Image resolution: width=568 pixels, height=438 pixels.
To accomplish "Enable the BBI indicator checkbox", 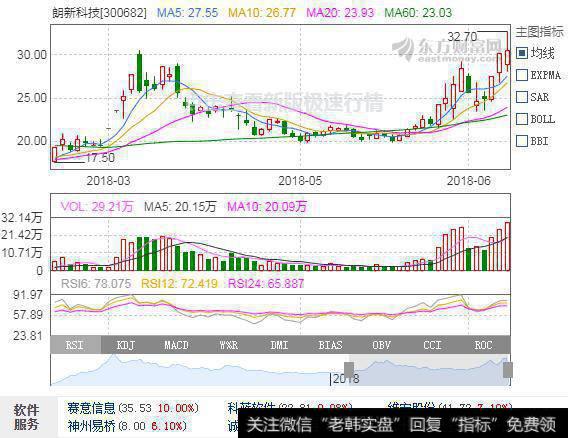I will [522, 141].
